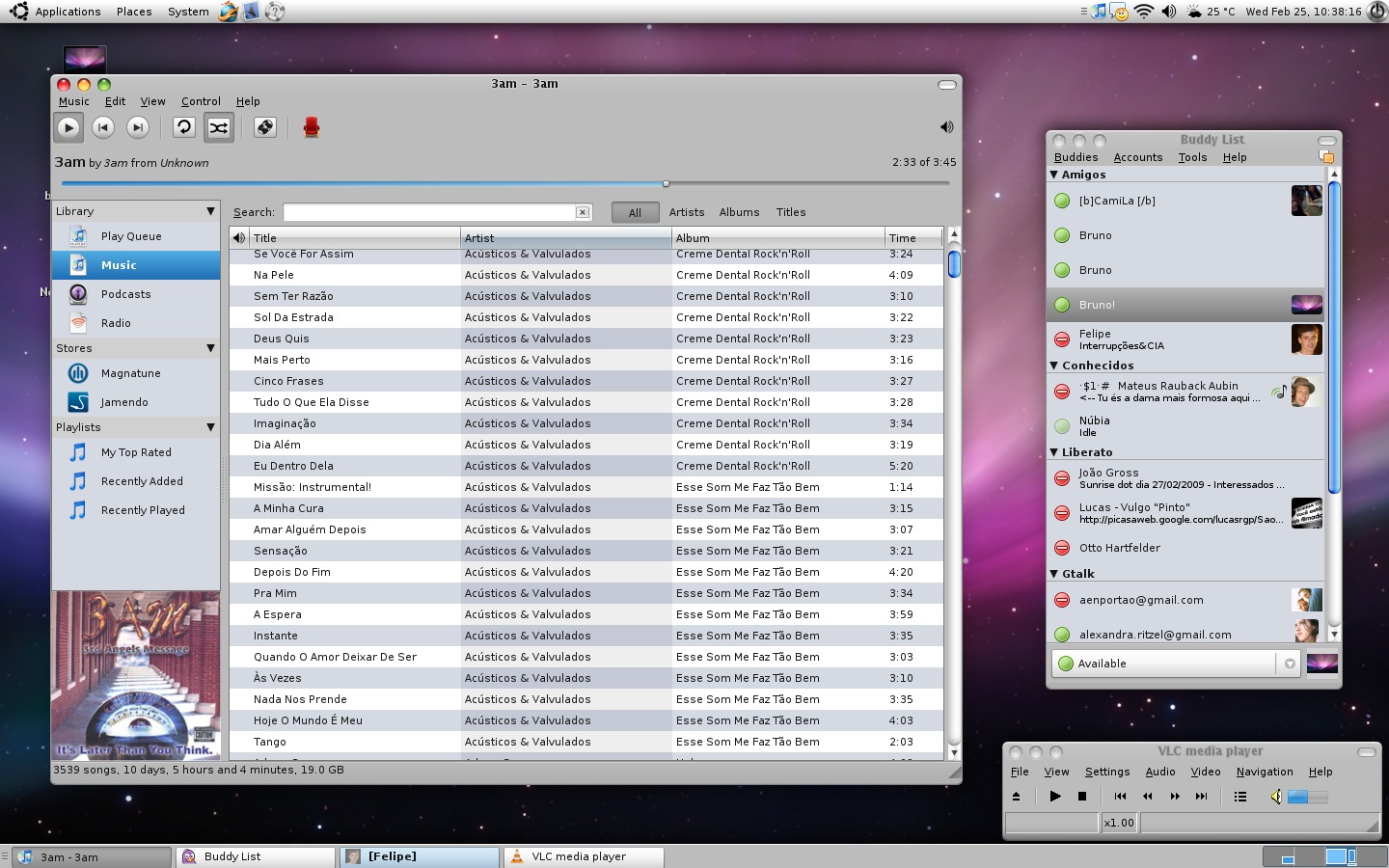Click the red visualization icon in Rhythmbox toolbar
1389x868 pixels.
[x=311, y=127]
